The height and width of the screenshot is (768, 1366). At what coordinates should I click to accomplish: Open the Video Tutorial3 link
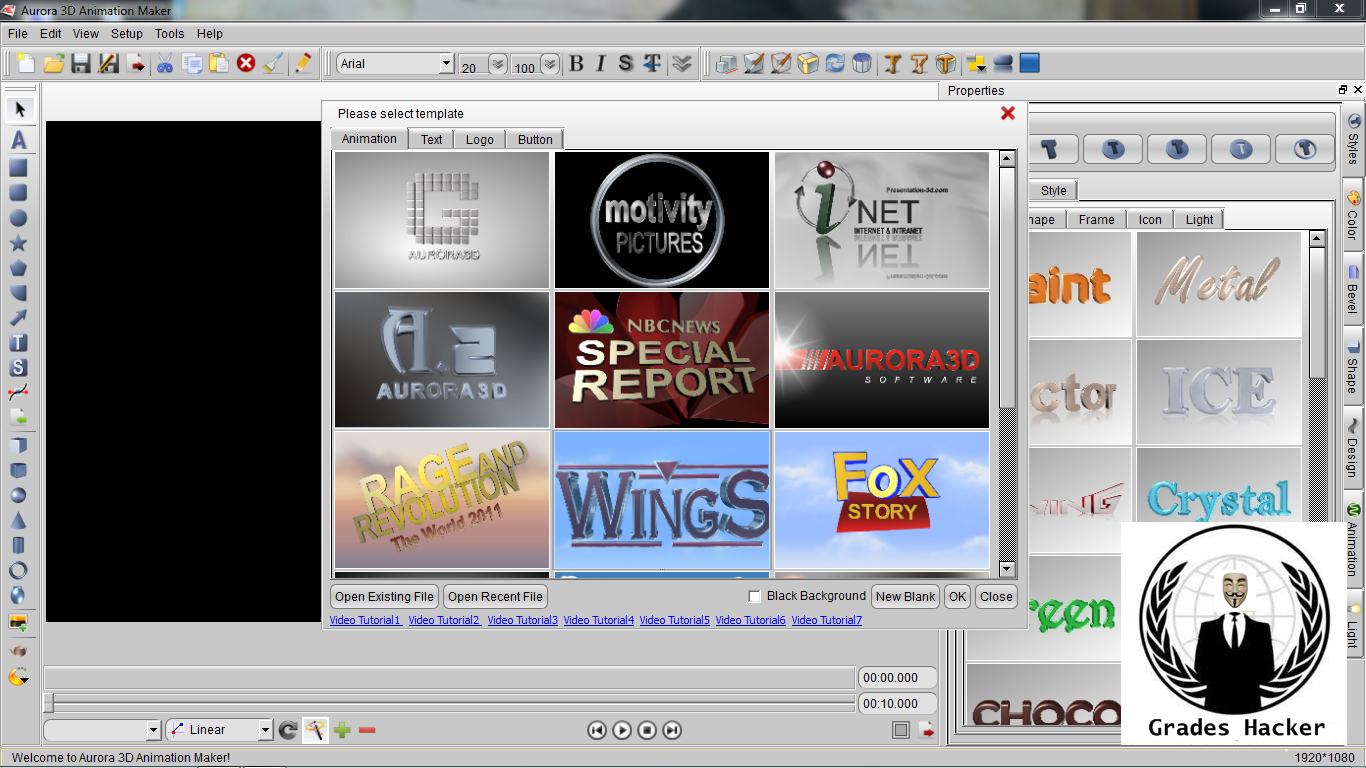click(x=523, y=620)
